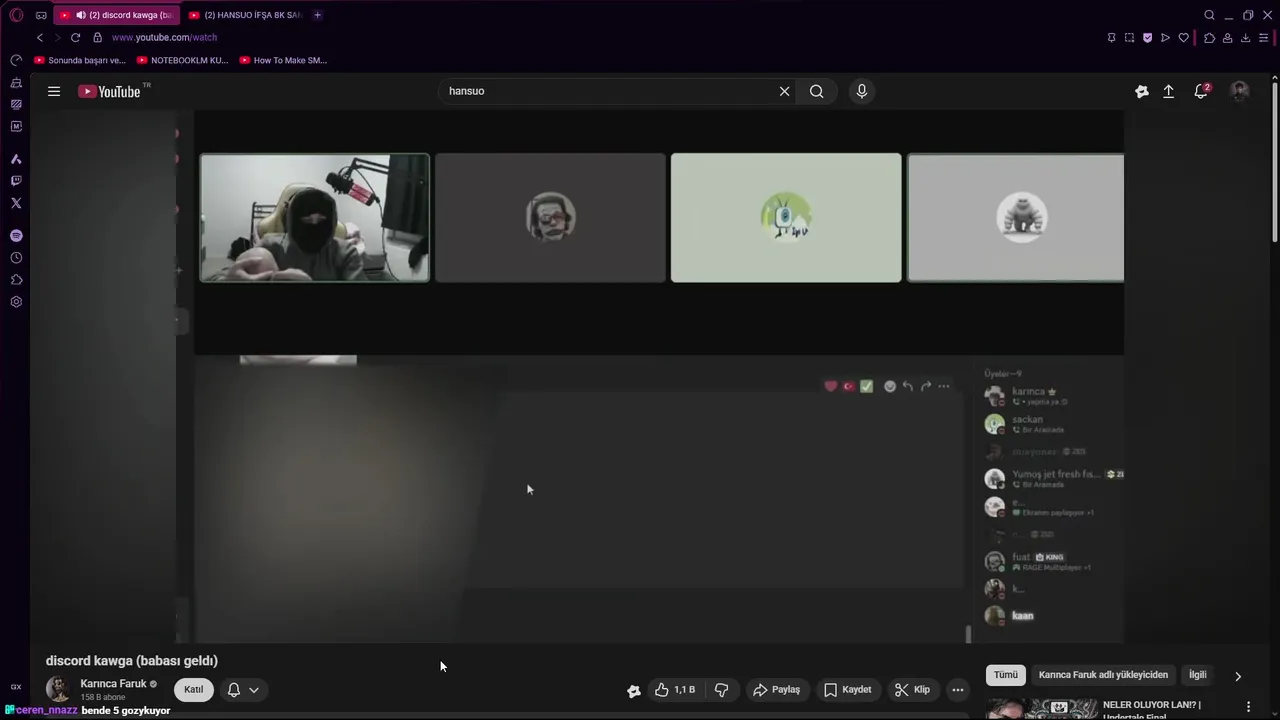
Task: Switch to discord kawga tab
Action: (117, 15)
